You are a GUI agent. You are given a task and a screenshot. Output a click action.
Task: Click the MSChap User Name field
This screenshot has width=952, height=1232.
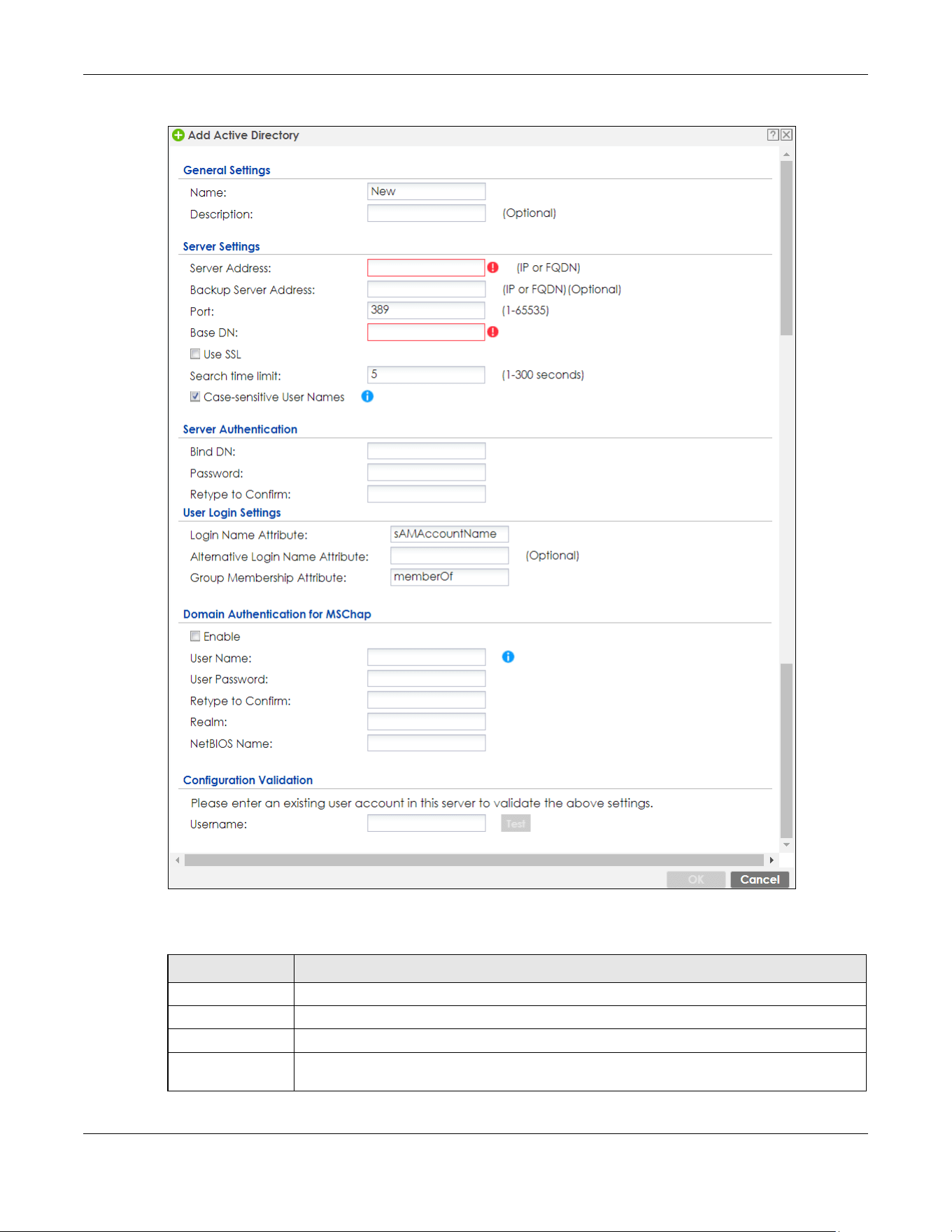(x=426, y=657)
